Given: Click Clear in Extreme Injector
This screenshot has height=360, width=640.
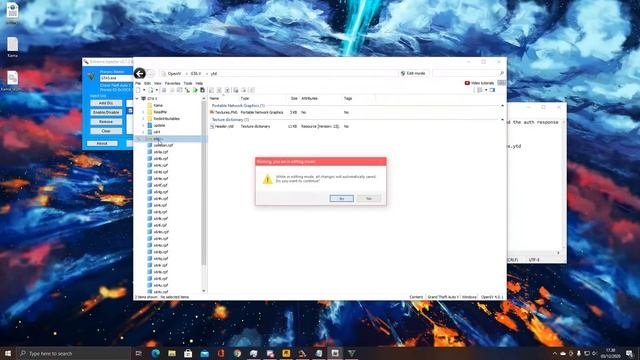Looking at the screenshot, I should [106, 131].
